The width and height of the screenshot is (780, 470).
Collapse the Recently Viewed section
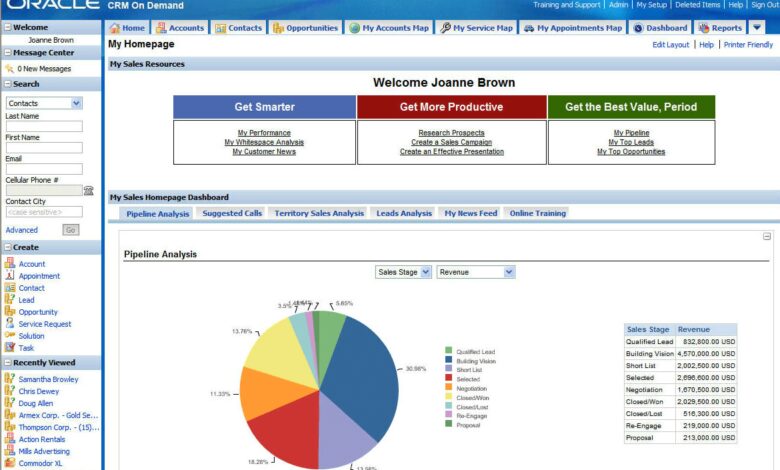tap(7, 363)
